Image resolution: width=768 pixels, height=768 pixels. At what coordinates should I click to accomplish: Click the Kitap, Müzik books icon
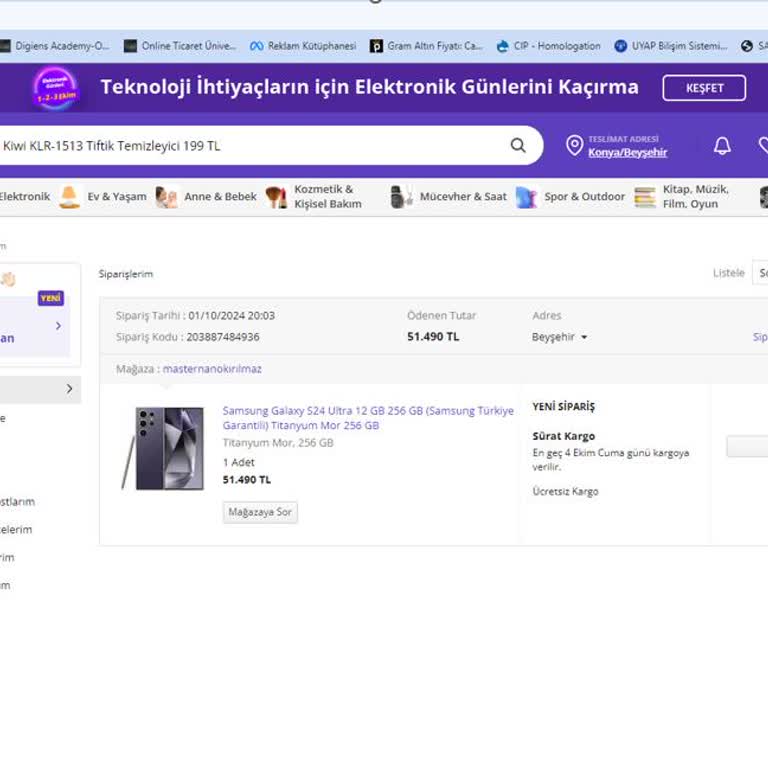tap(645, 197)
